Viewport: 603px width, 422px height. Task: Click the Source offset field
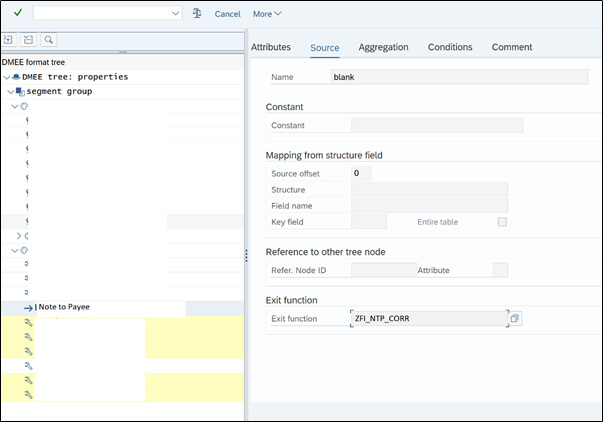pyautogui.click(x=361, y=173)
